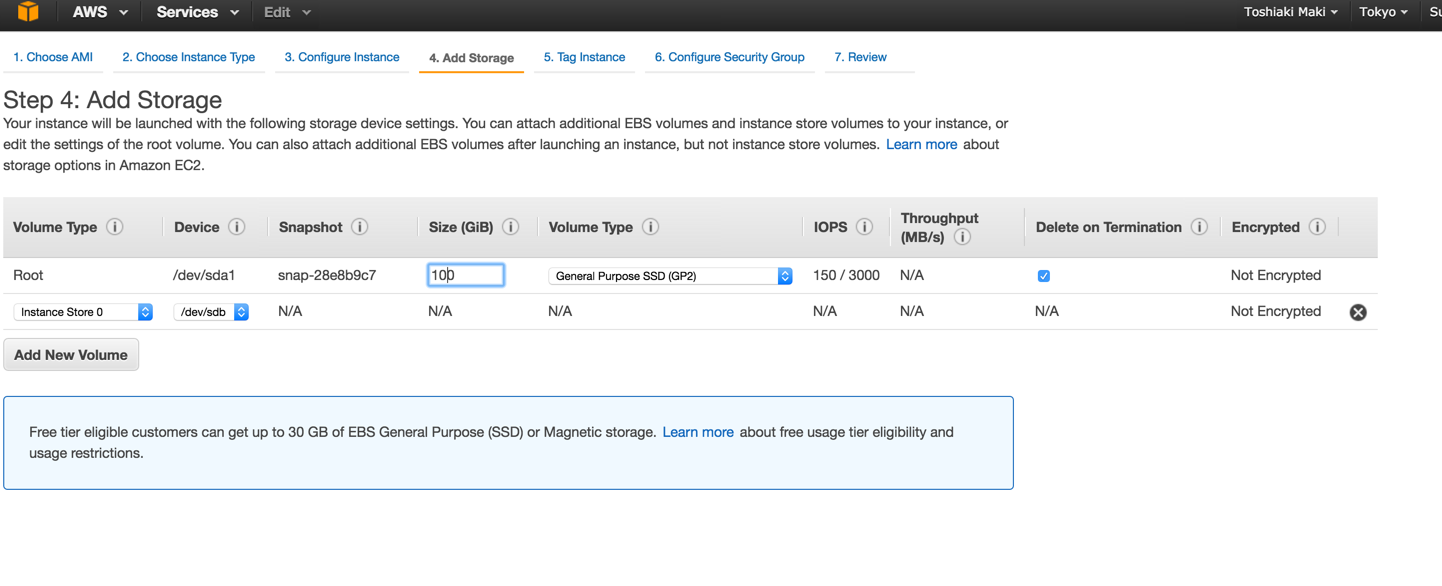Click info icon beside Delete on Termination
Screen dimensions: 1442x586
pyautogui.click(x=1199, y=227)
